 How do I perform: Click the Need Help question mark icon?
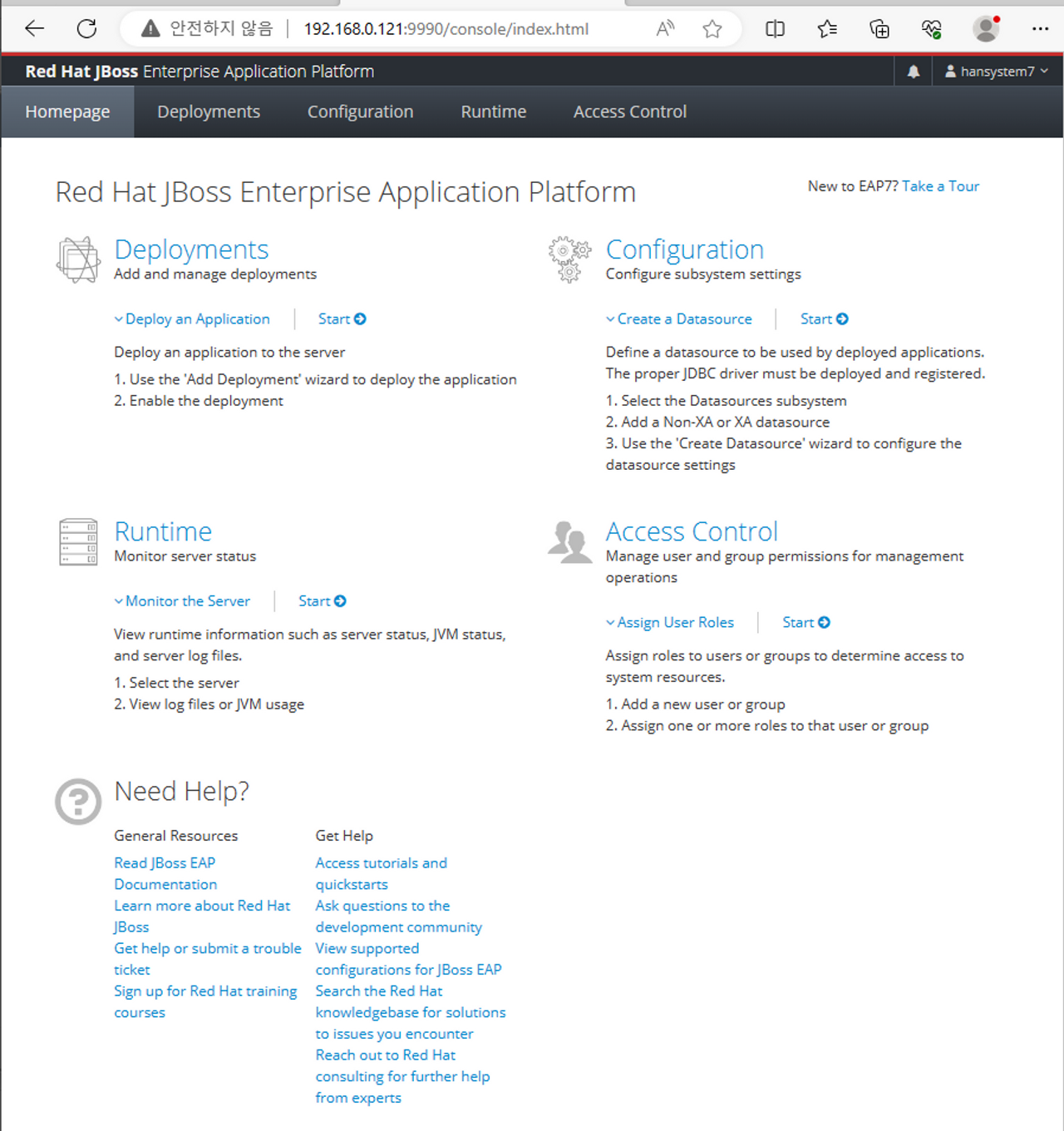point(78,802)
